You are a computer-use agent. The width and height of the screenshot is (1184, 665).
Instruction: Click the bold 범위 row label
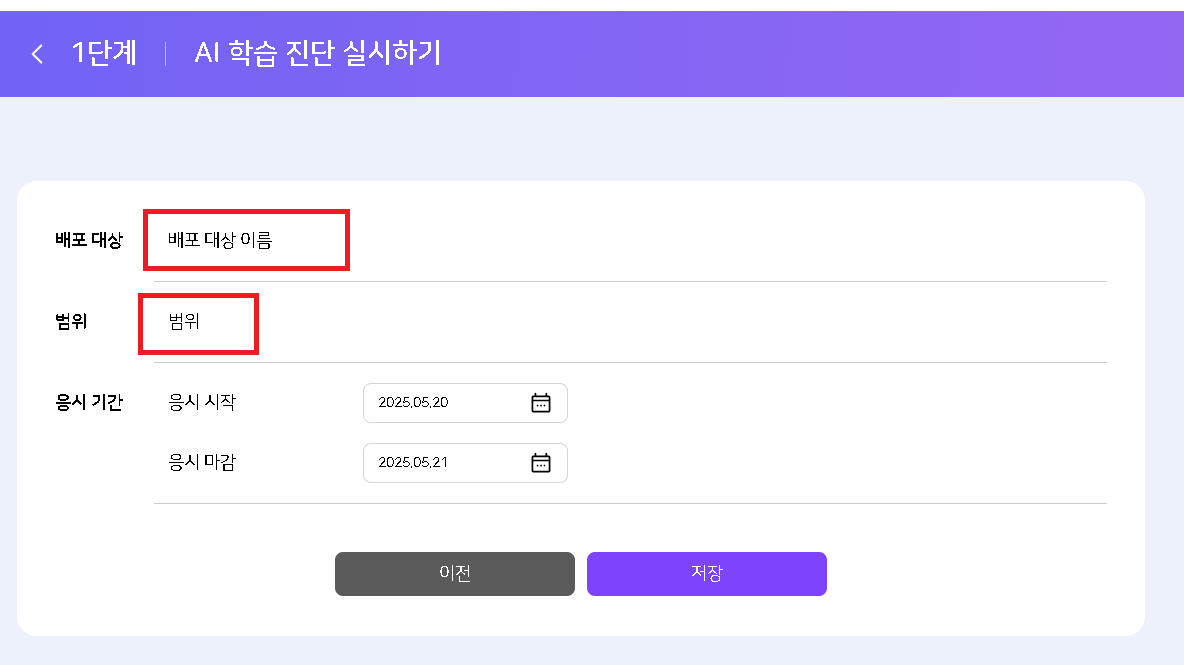click(x=71, y=322)
